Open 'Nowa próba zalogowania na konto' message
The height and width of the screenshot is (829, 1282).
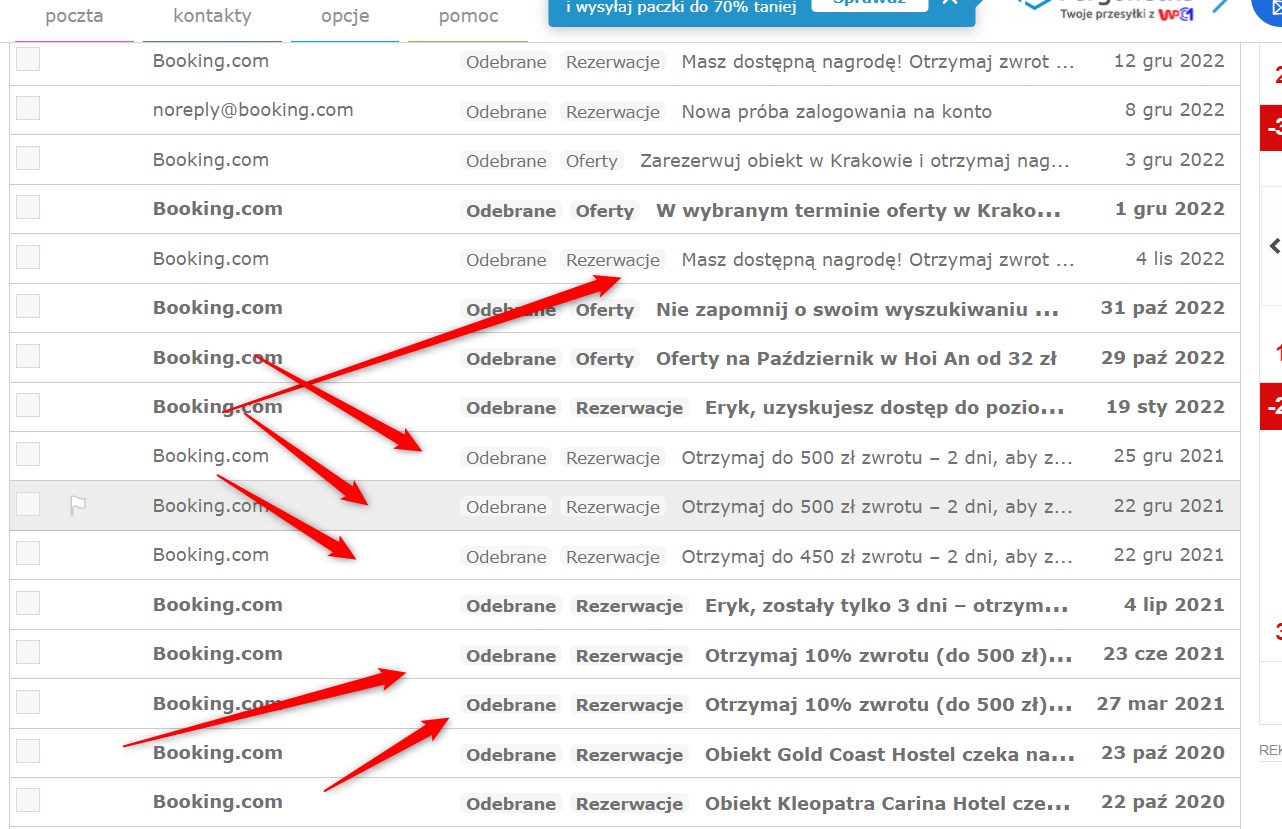[836, 112]
